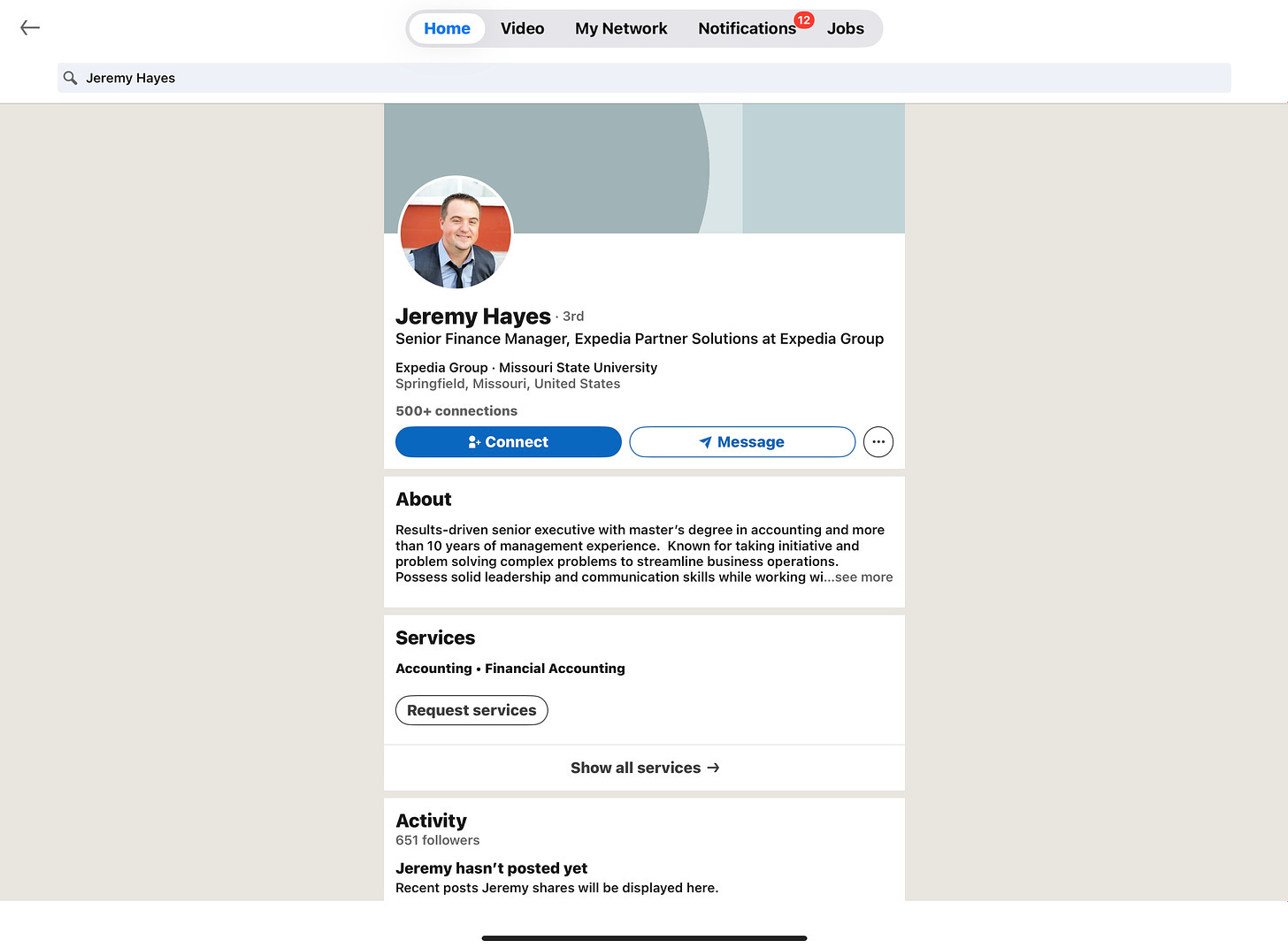
Task: Open the Video tab
Action: [522, 28]
